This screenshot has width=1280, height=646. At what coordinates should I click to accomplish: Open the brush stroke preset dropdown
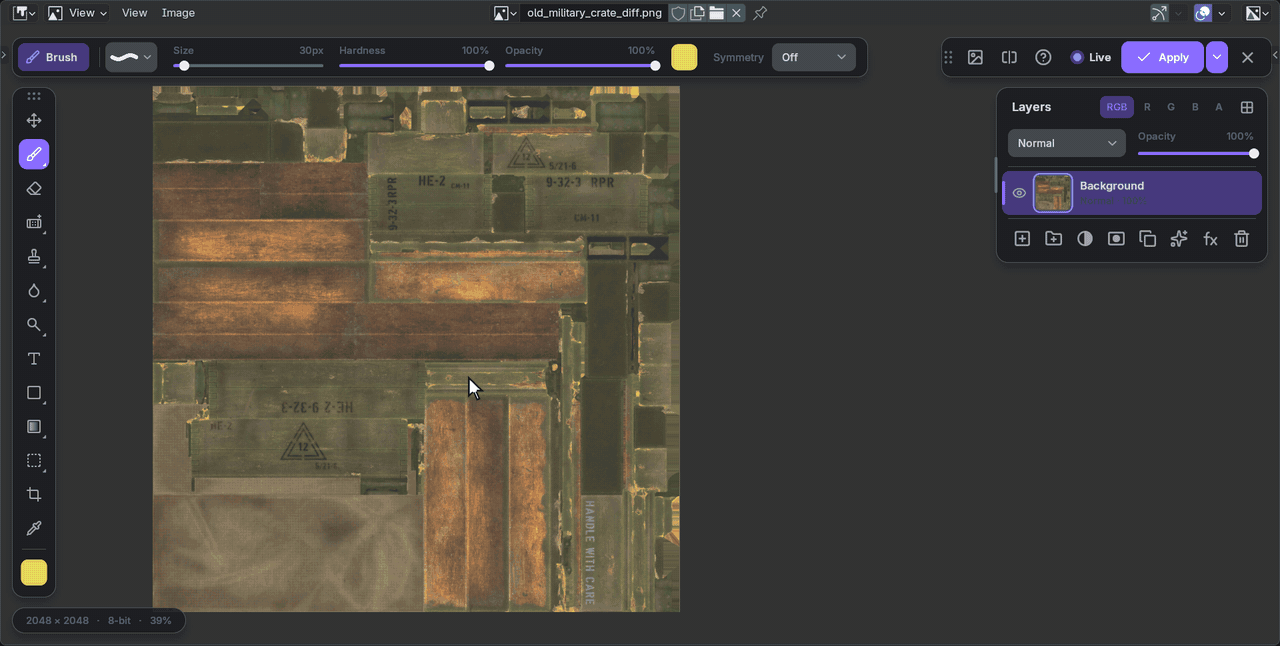click(x=131, y=57)
